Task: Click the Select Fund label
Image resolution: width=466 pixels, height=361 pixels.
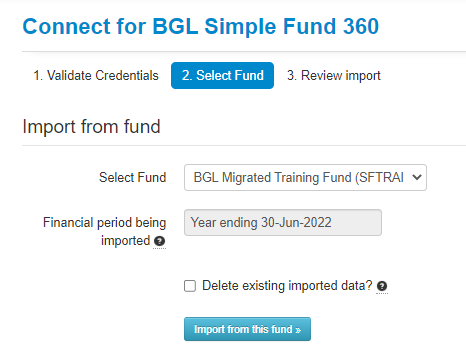Action: (132, 177)
